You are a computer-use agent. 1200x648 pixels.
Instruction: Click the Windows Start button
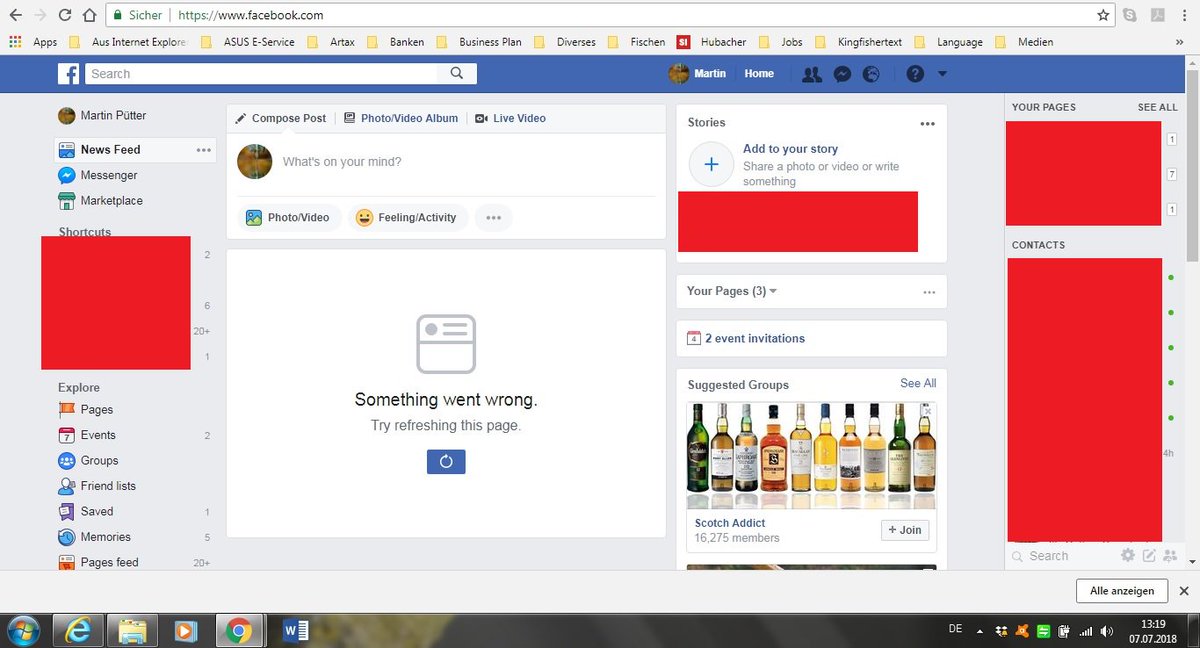click(22, 631)
